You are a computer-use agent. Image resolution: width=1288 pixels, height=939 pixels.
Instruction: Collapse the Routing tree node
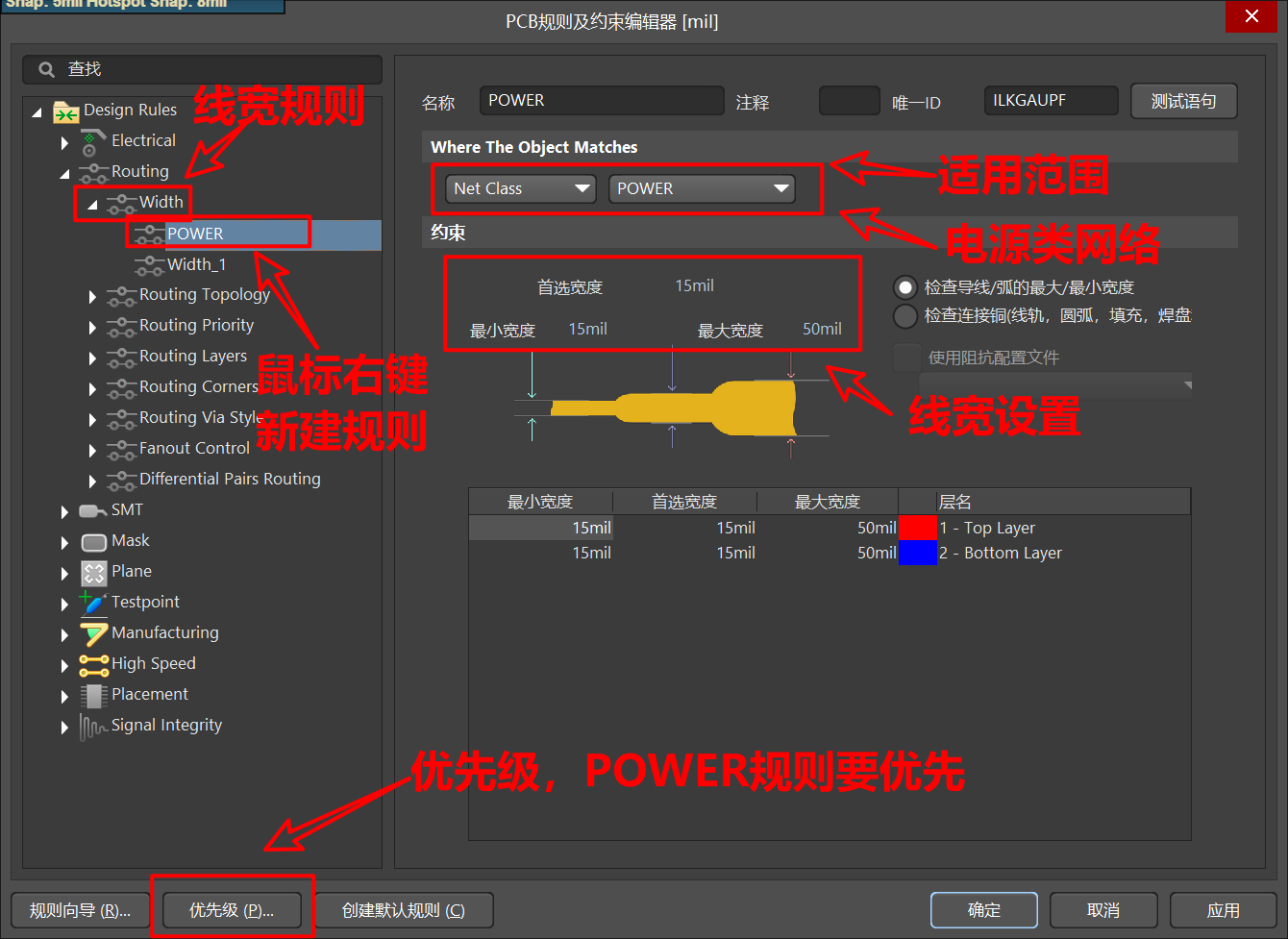64,174
